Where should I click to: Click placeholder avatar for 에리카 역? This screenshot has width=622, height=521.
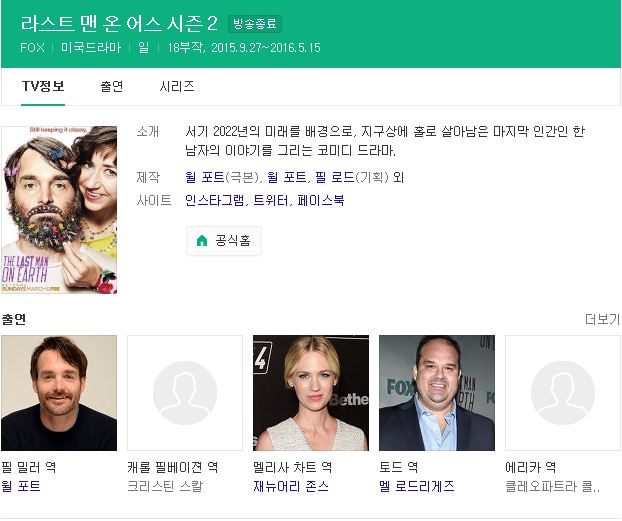point(563,393)
